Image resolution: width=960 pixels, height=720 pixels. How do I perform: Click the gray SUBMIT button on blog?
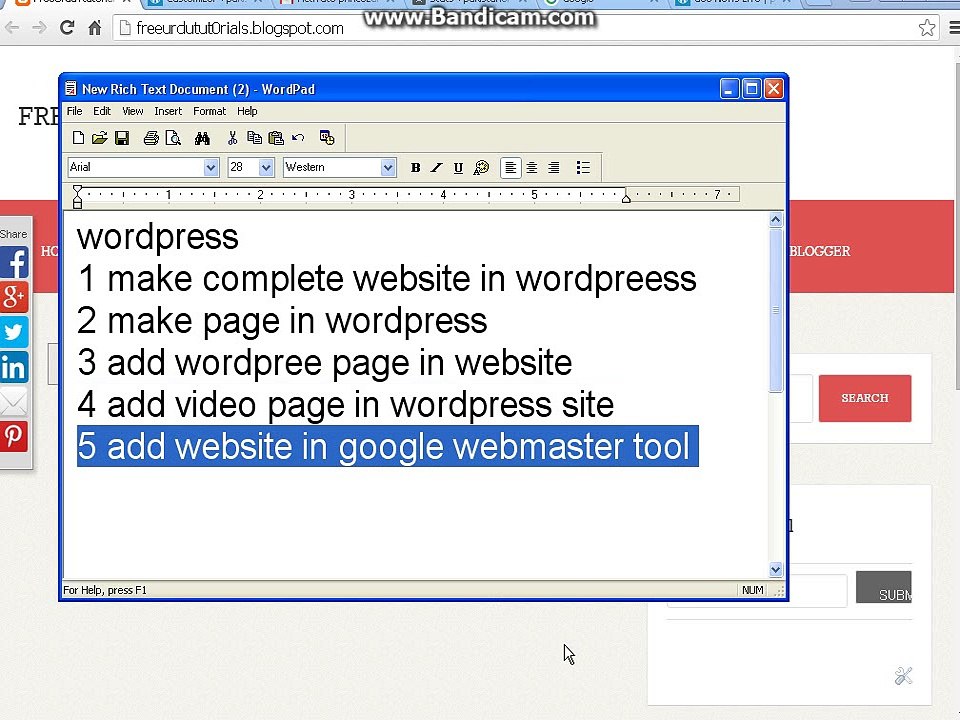coord(883,587)
